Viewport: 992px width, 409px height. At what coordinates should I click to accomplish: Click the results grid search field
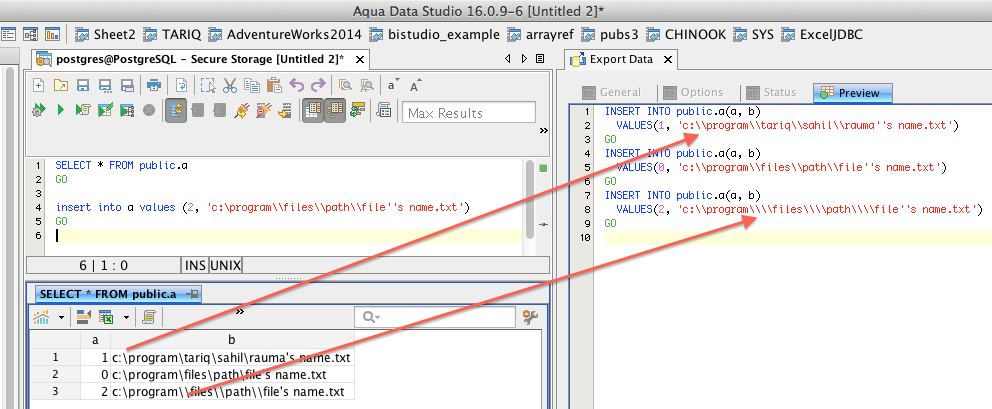[435, 317]
